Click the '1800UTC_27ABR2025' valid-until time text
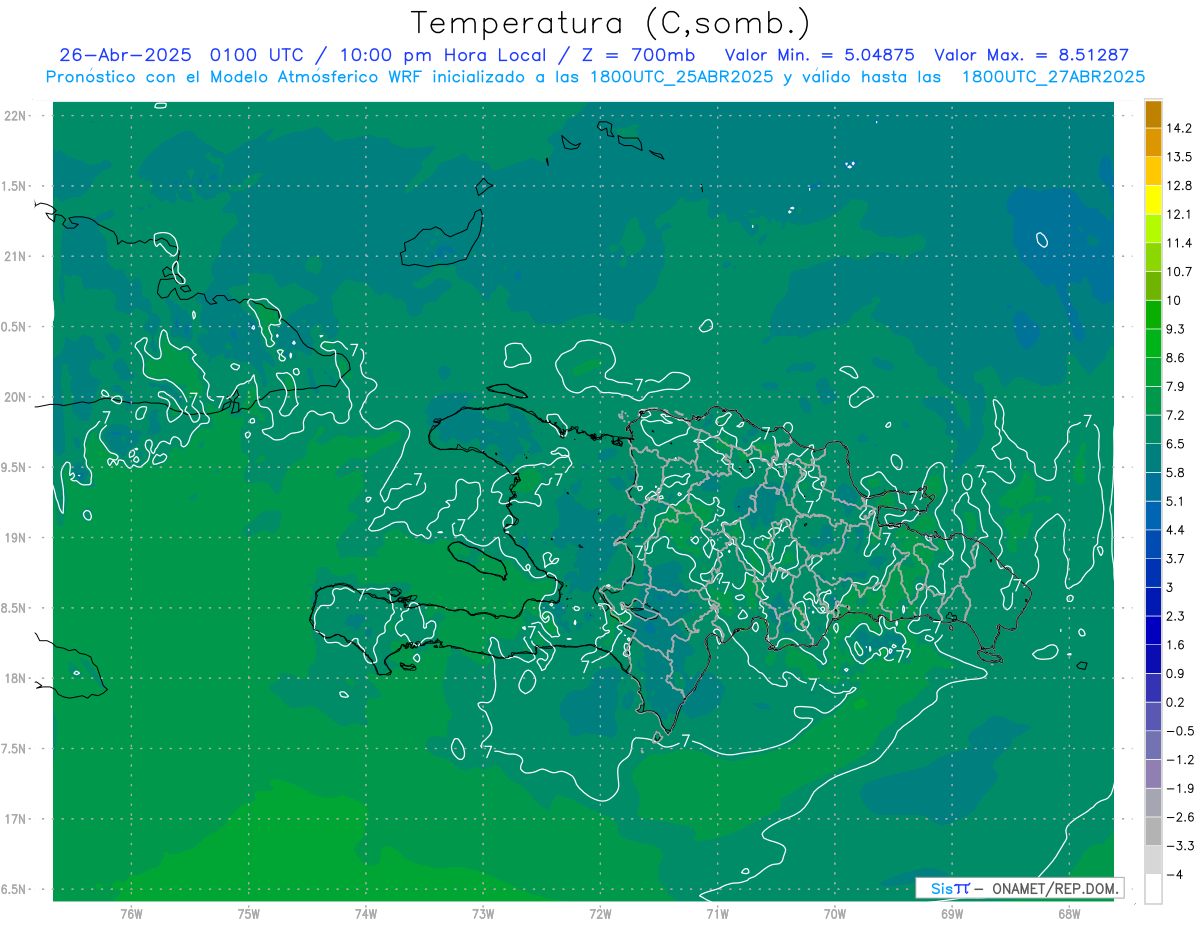The width and height of the screenshot is (1200, 927). coord(1052,77)
